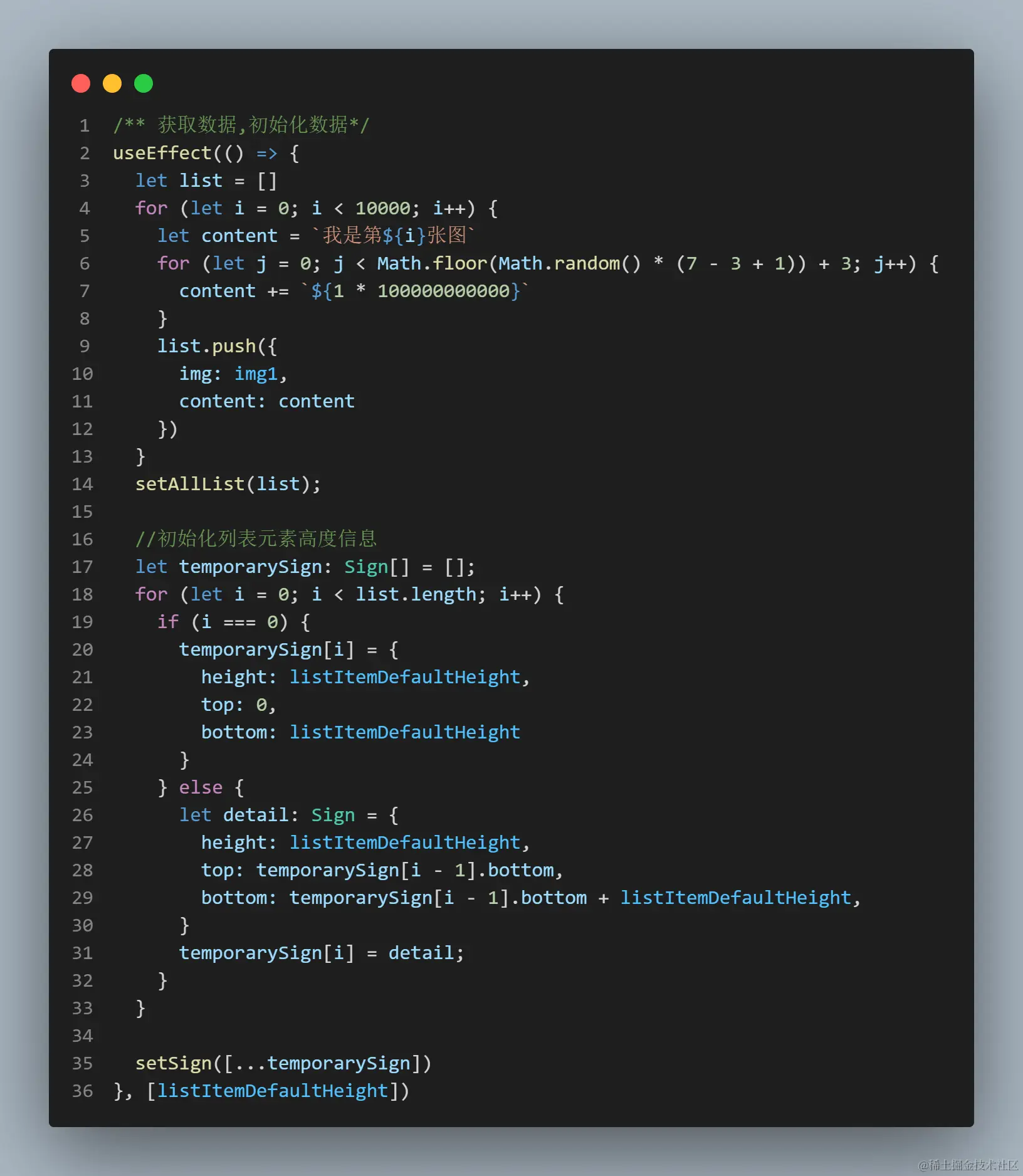Click the img1 variable reference

[256, 374]
